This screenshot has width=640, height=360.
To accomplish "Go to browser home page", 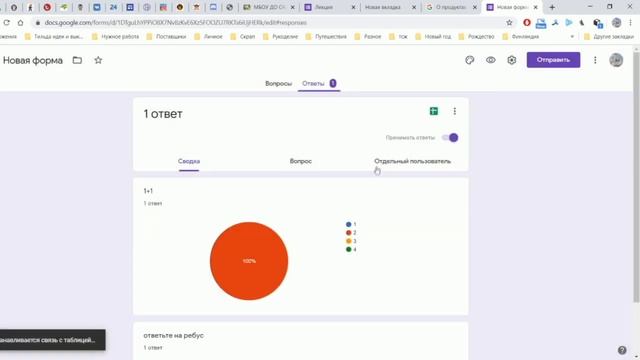I will 20,23.
